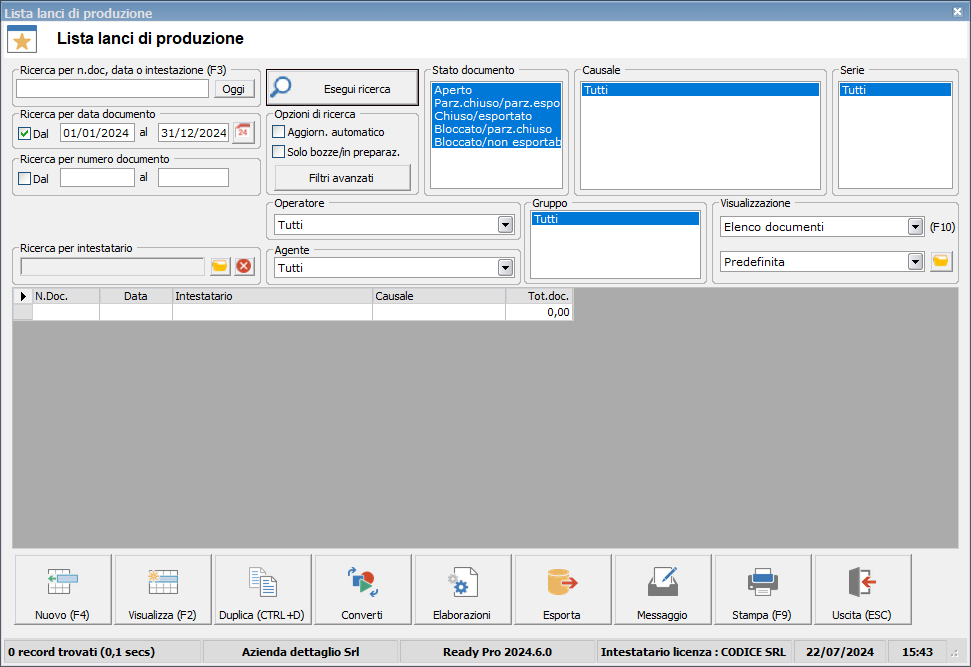Tick Solo bozze/in preparaz. checkbox
Viewport: 971px width, 667px height.
[x=279, y=152]
